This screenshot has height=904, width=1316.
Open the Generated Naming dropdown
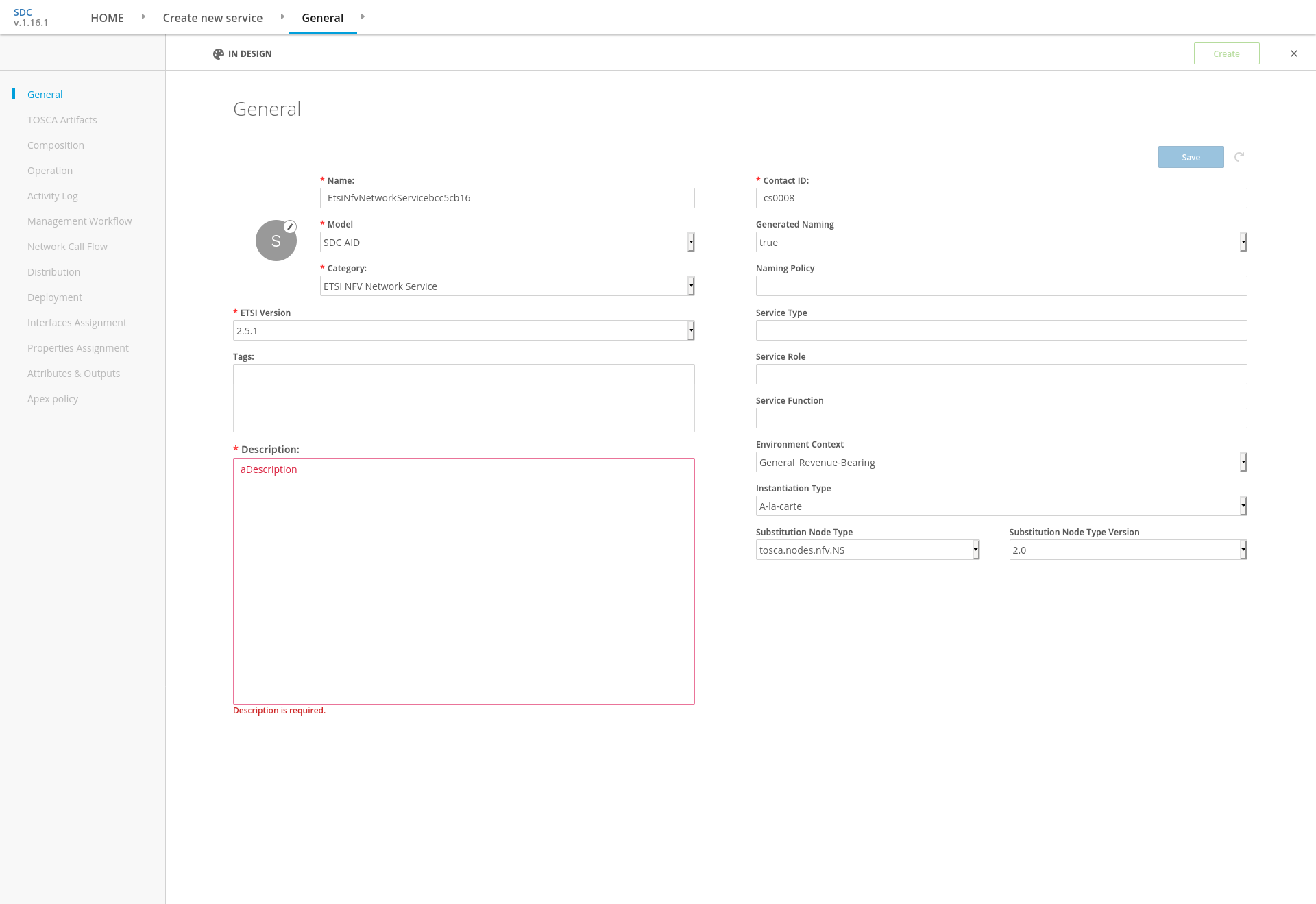[x=1001, y=242]
